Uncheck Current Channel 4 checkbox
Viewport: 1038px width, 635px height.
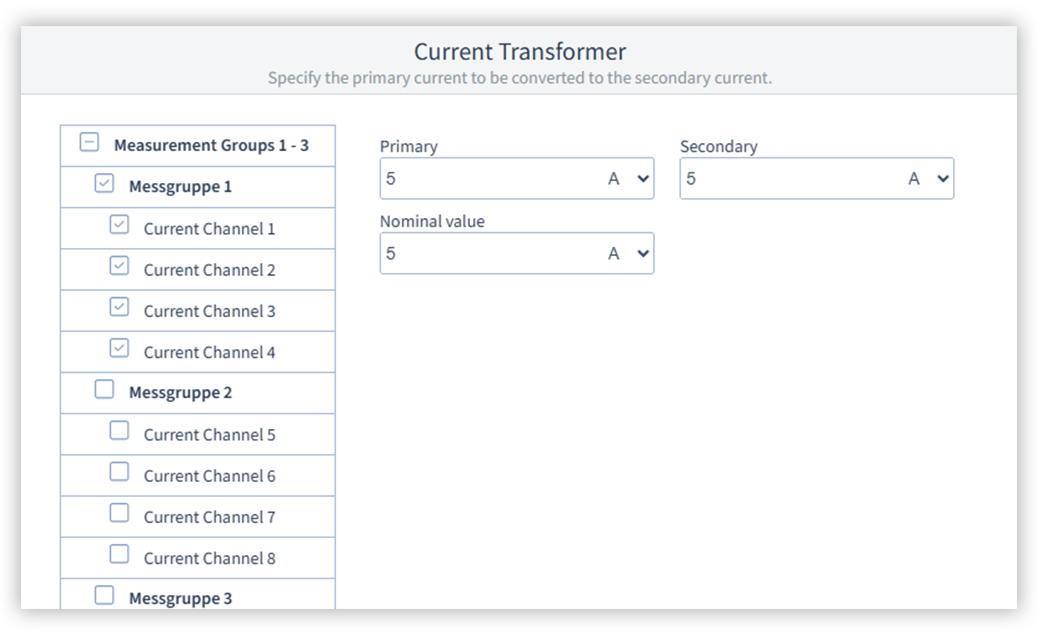[119, 348]
